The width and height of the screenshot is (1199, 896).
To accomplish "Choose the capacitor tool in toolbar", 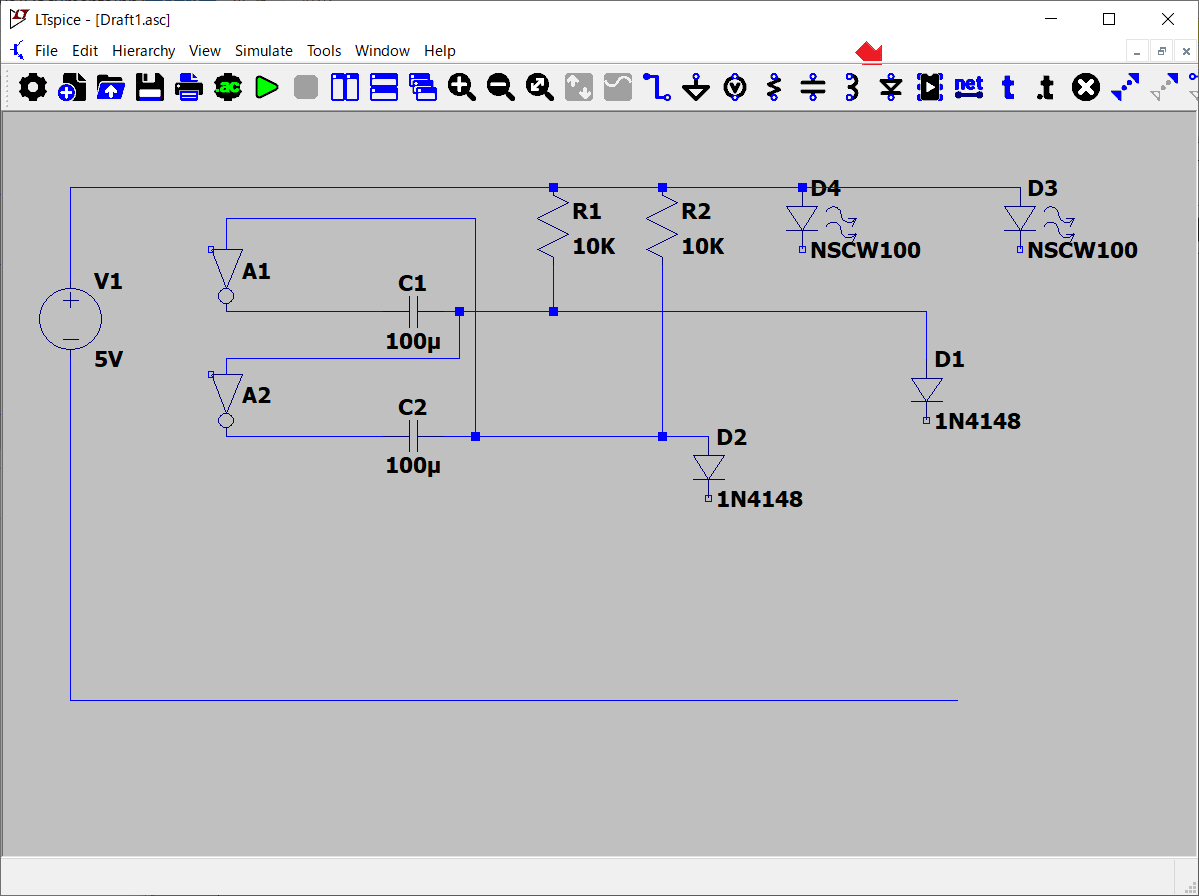I will point(813,88).
